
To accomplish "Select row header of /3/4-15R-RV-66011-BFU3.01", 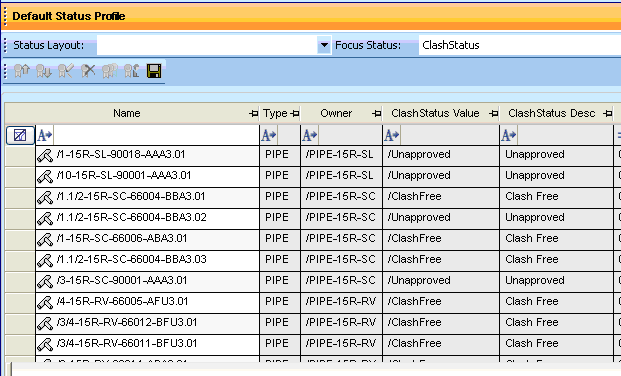I will 20,344.
